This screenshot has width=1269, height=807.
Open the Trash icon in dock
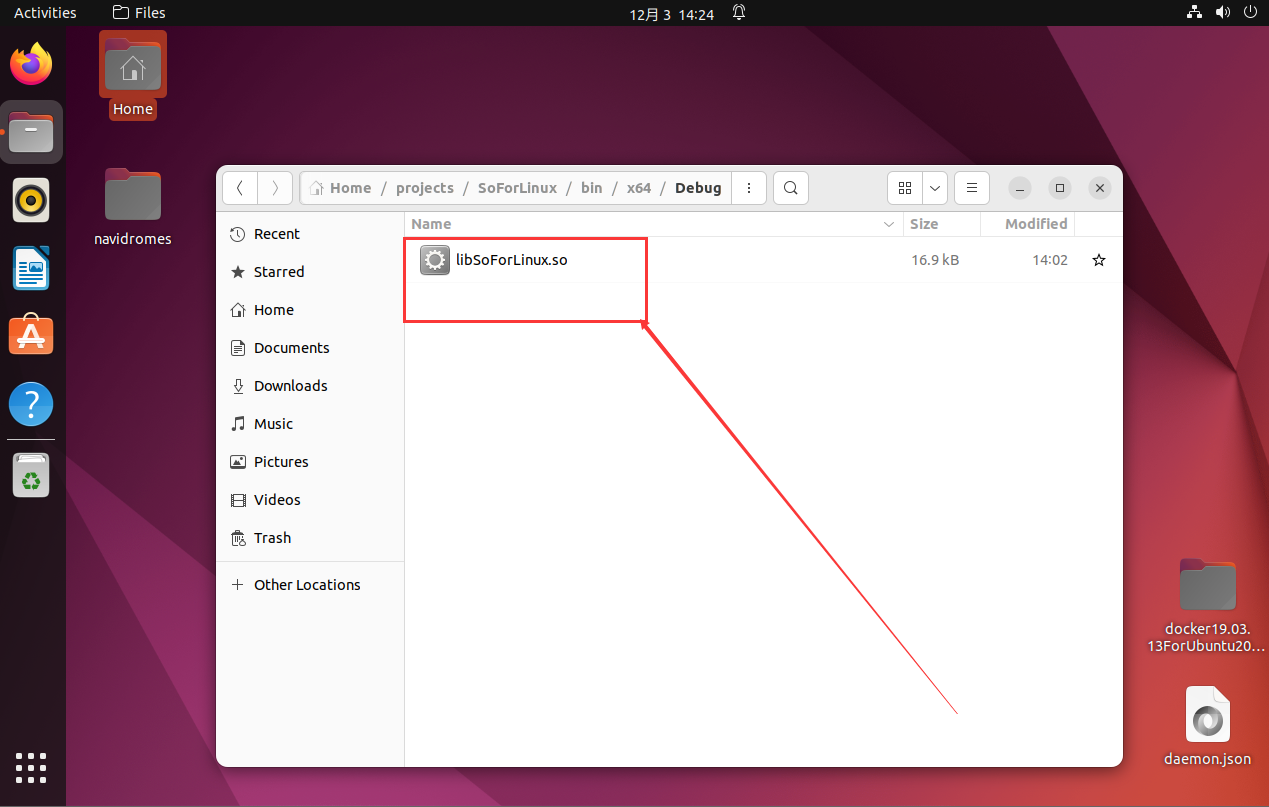tap(31, 476)
